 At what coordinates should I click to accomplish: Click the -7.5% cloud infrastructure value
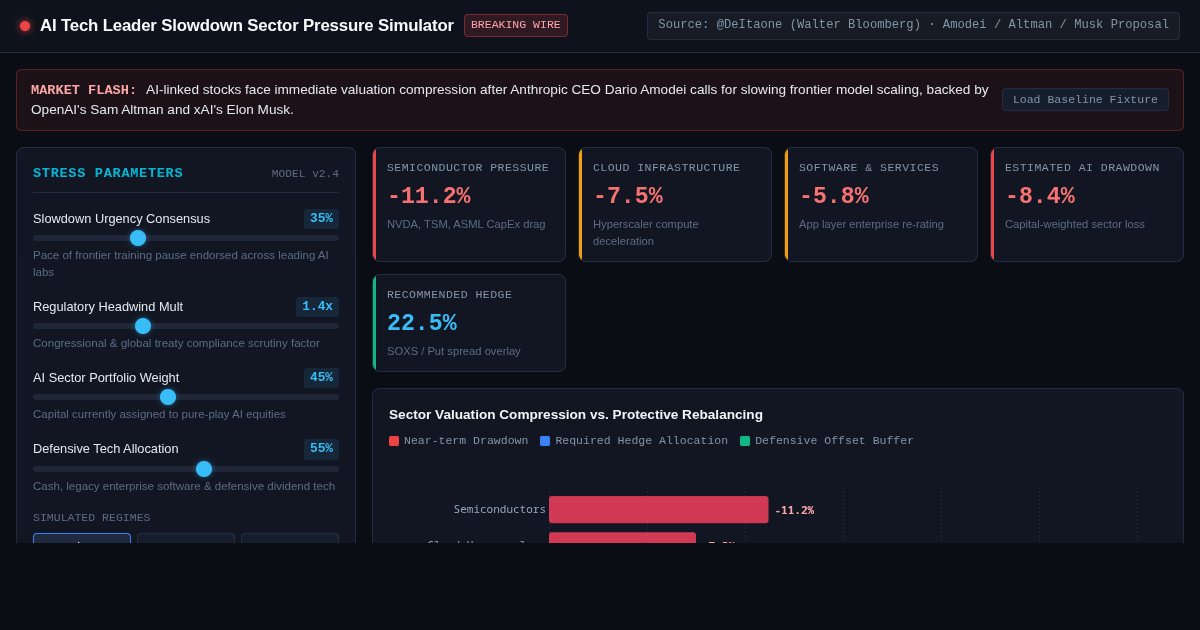(x=628, y=197)
